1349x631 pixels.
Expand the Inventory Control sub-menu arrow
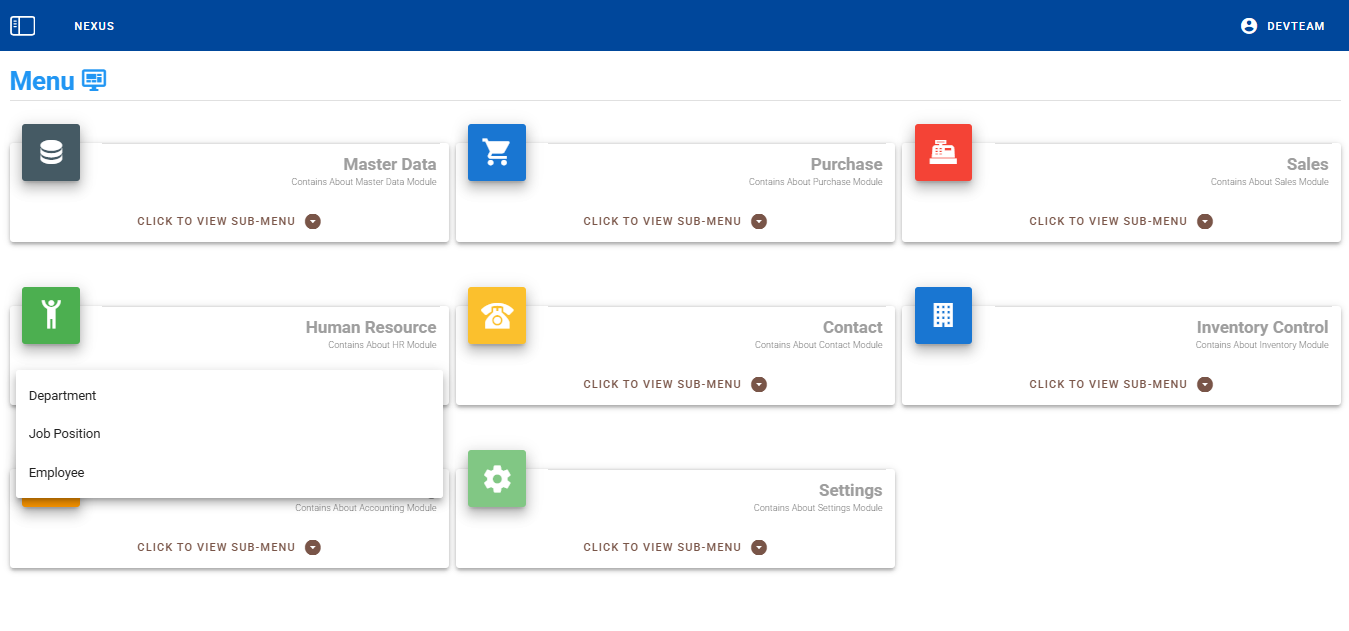[x=1205, y=384]
